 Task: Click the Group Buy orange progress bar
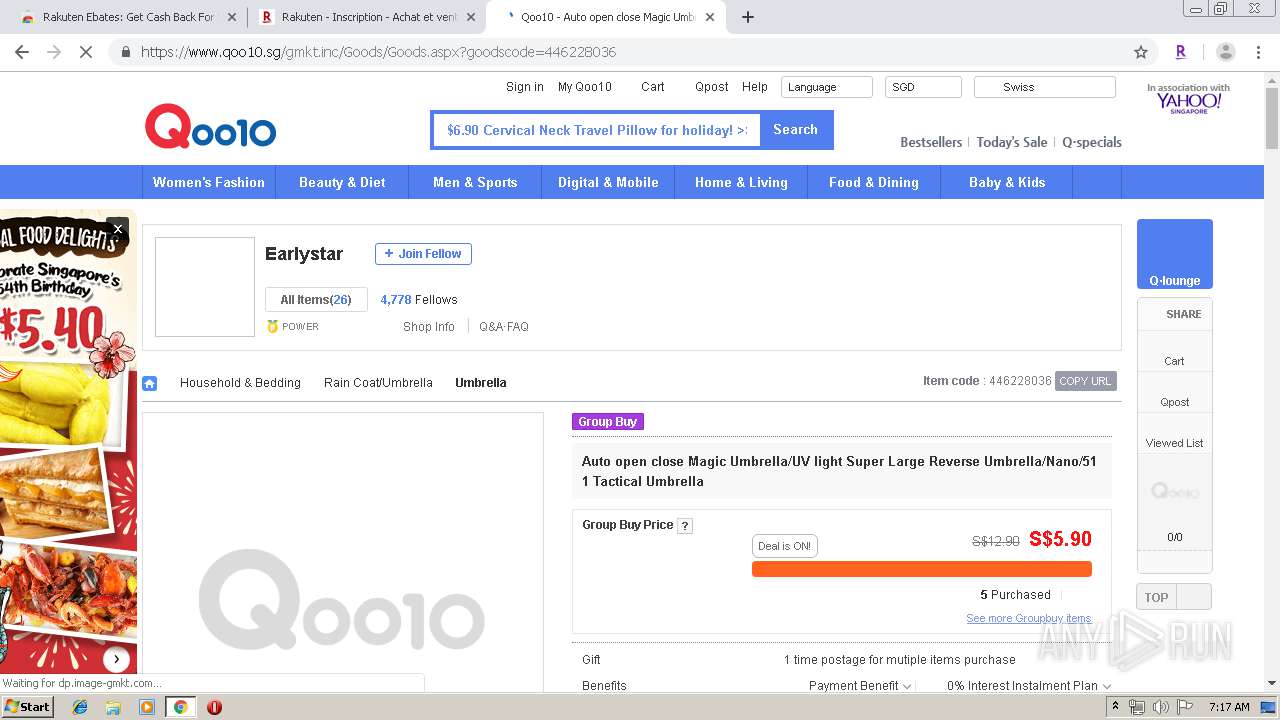click(922, 569)
